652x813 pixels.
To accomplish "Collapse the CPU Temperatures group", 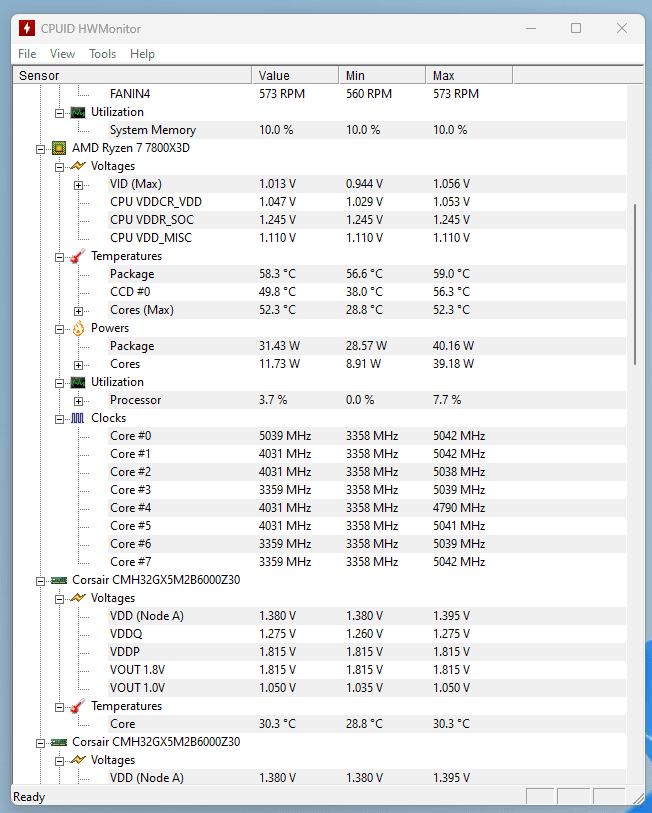I will 60,257.
